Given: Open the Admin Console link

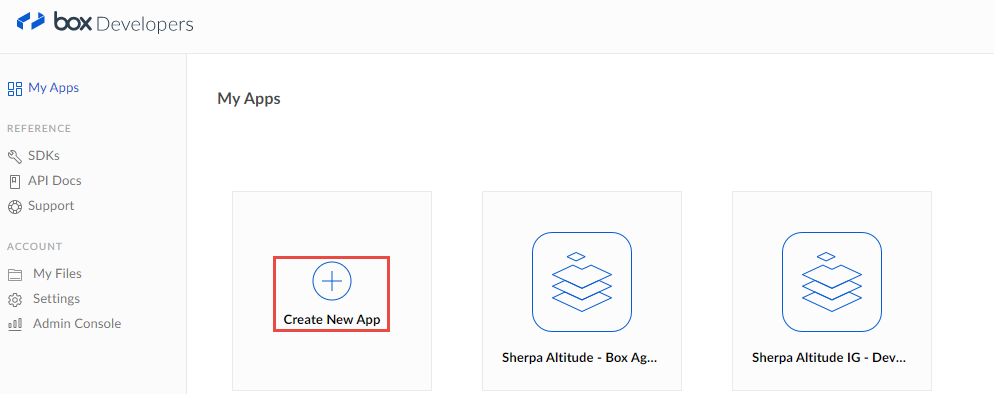Looking at the screenshot, I should 77,323.
